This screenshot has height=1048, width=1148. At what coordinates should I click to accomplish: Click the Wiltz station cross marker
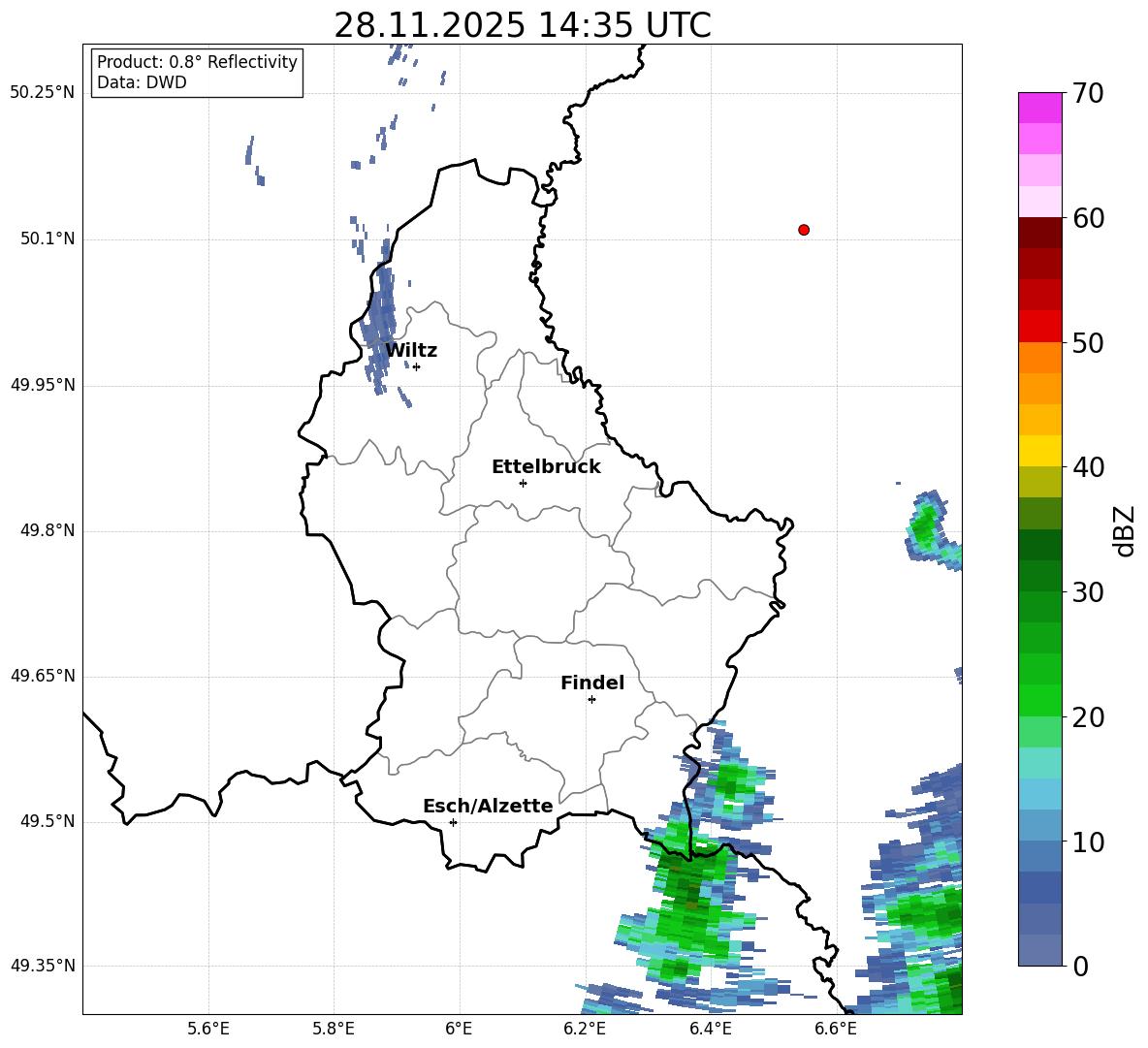416,366
